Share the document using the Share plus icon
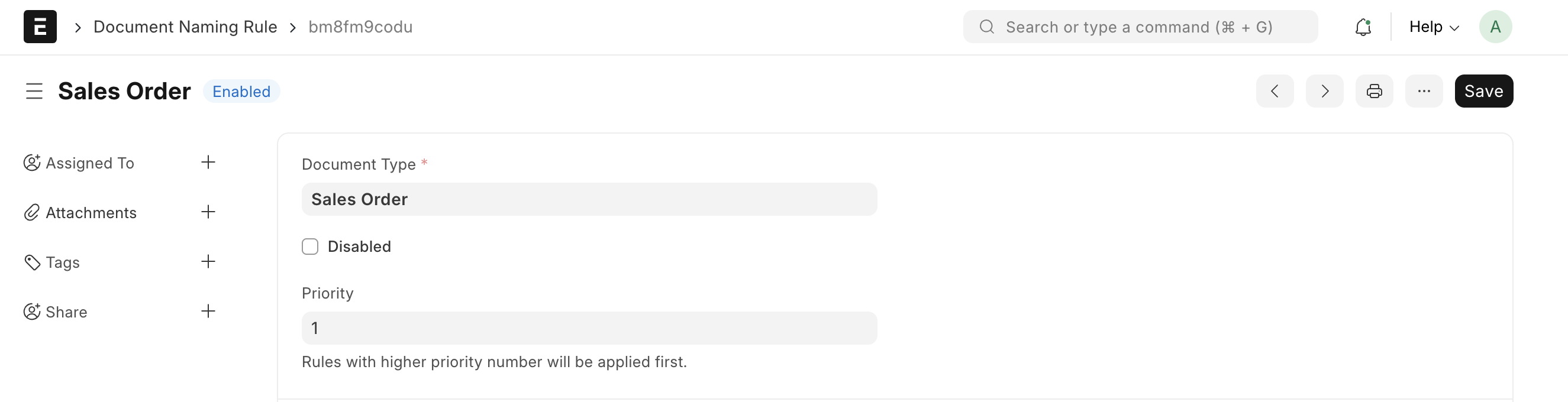This screenshot has height=402, width=1568. point(208,311)
